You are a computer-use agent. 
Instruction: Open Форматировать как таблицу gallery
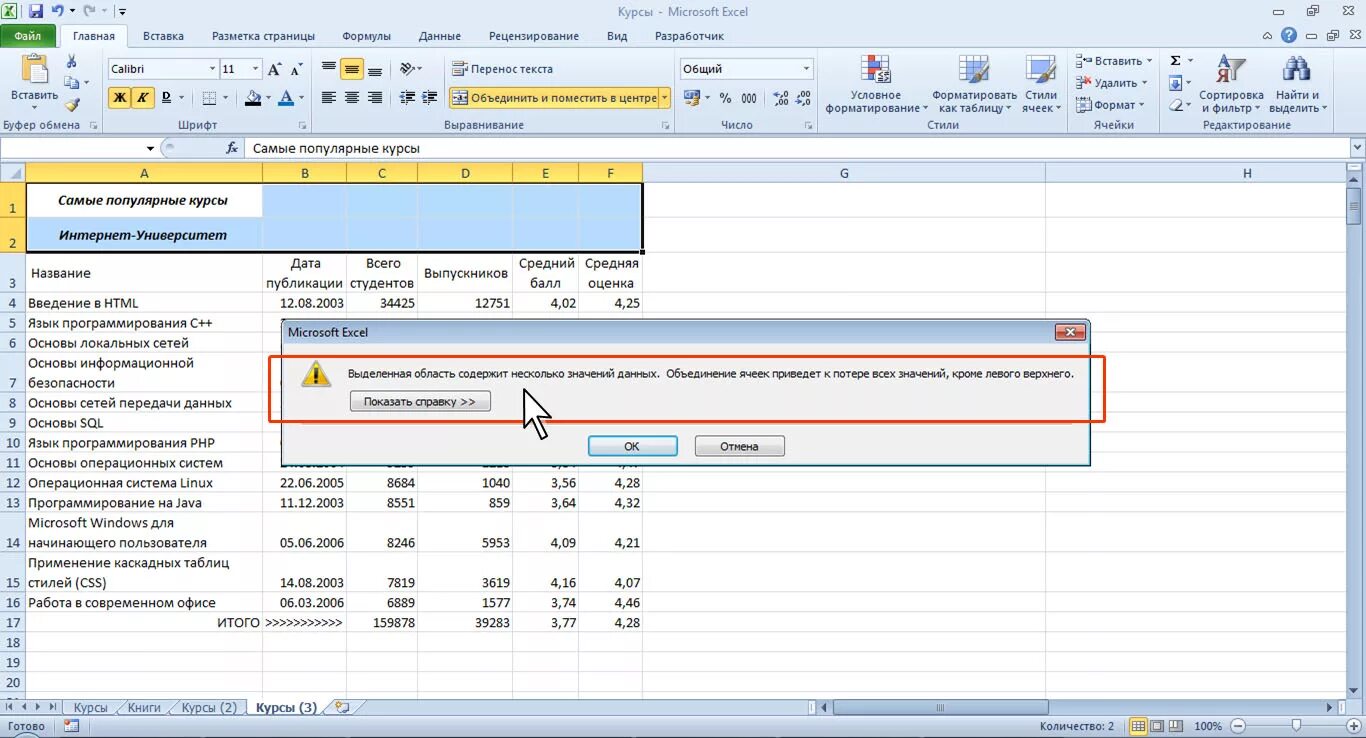point(974,84)
